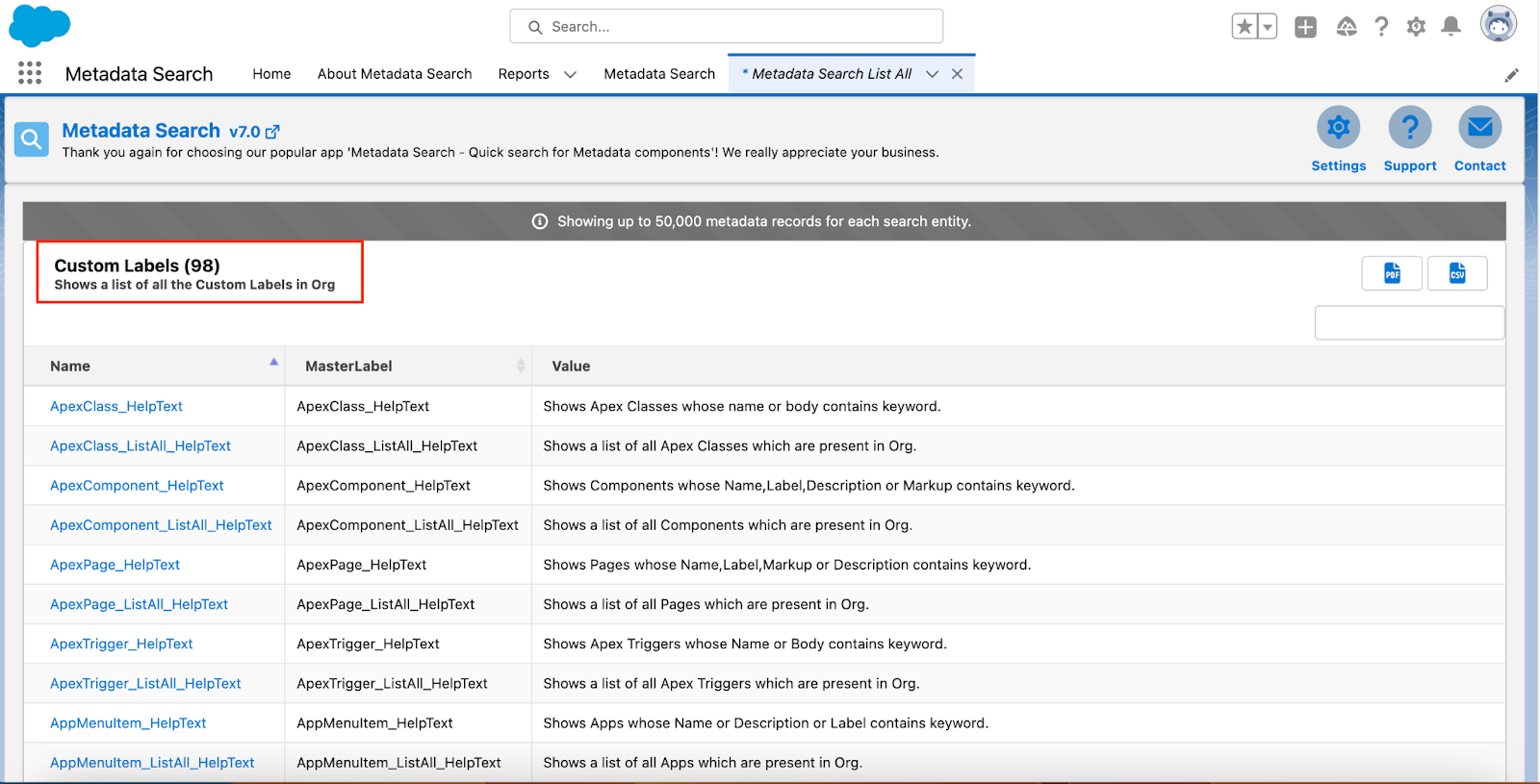Export the list as PDF
Viewport: 1540px width, 784px height.
[x=1392, y=273]
